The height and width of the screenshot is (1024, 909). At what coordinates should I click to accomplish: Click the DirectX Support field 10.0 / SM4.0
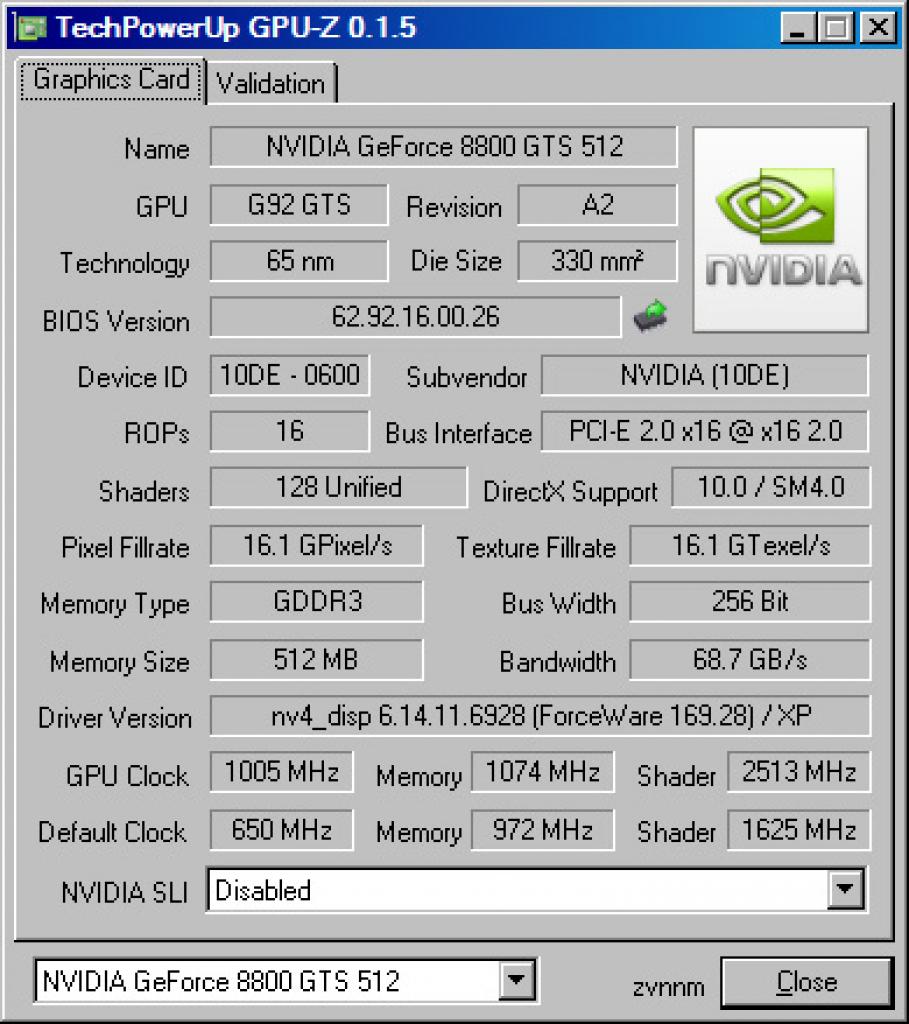pyautogui.click(x=771, y=487)
